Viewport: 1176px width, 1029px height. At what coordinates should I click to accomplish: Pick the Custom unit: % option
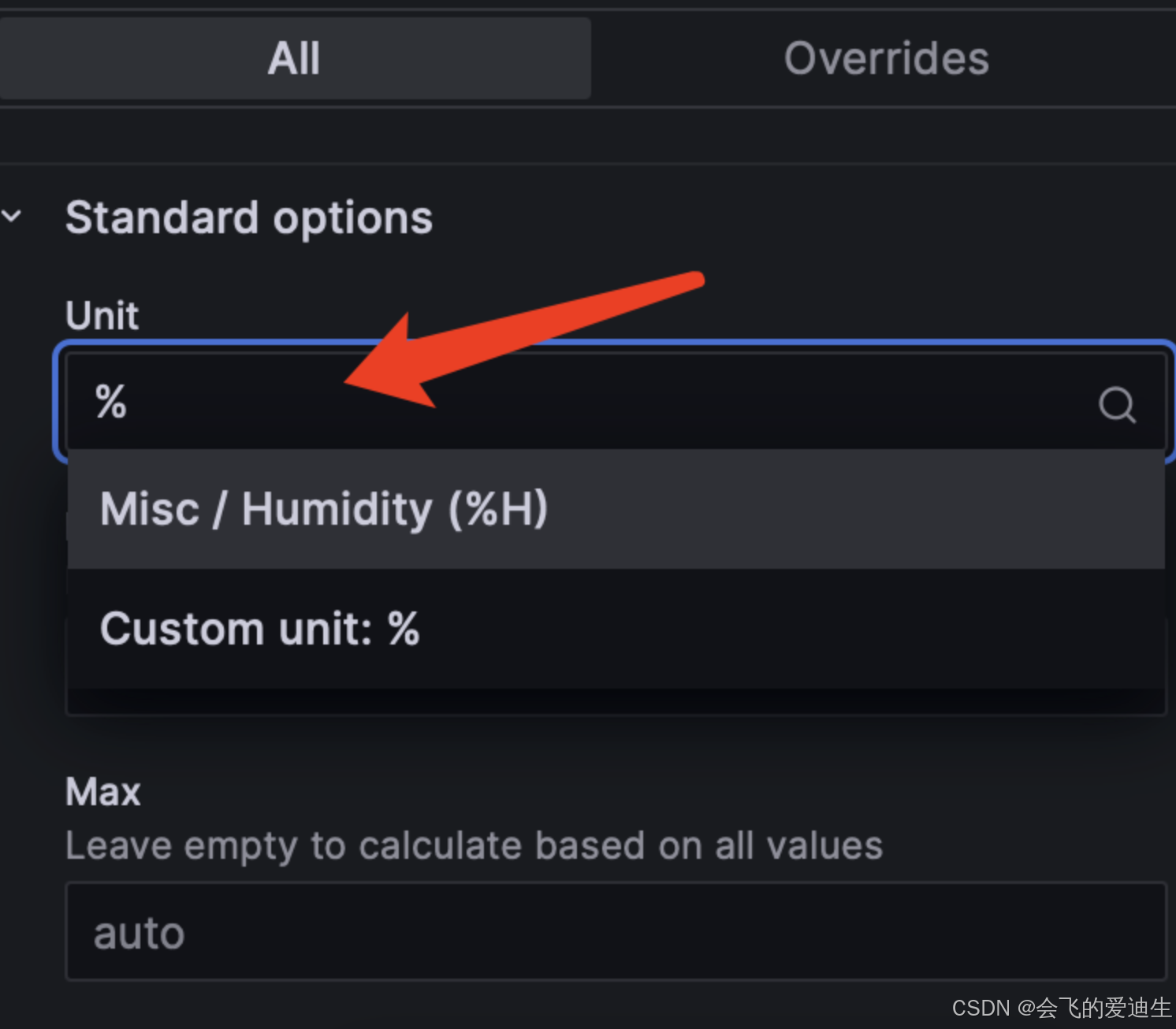click(x=616, y=629)
